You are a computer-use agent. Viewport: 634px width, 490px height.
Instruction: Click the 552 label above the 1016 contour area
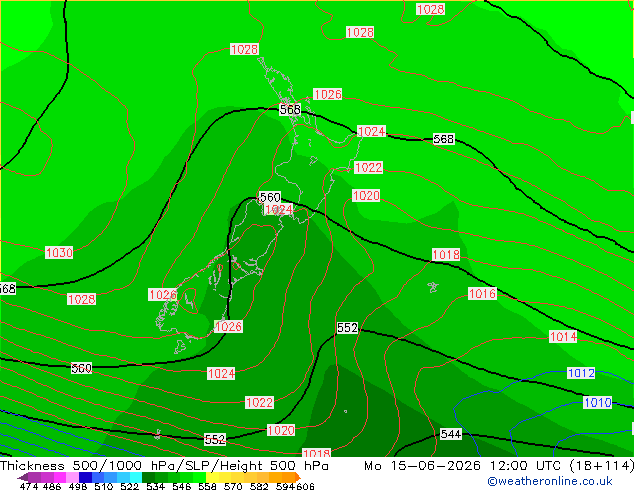(x=347, y=327)
